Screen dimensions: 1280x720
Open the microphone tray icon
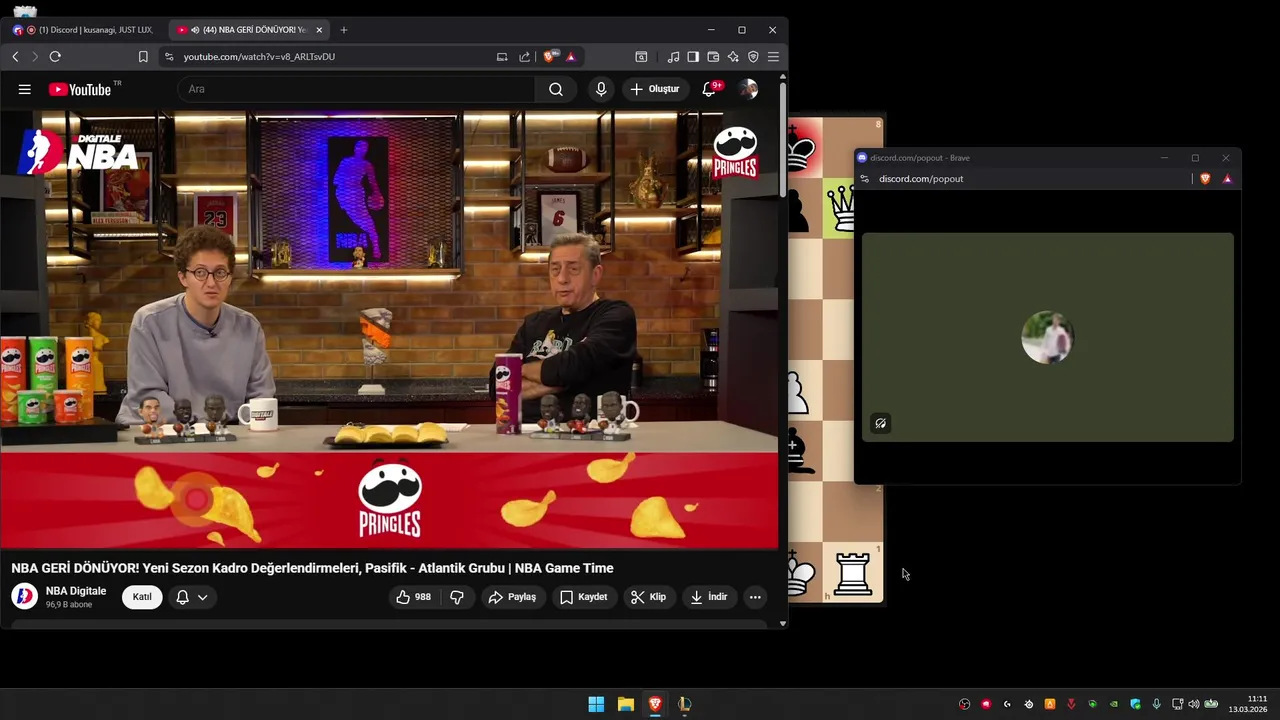(x=1156, y=704)
